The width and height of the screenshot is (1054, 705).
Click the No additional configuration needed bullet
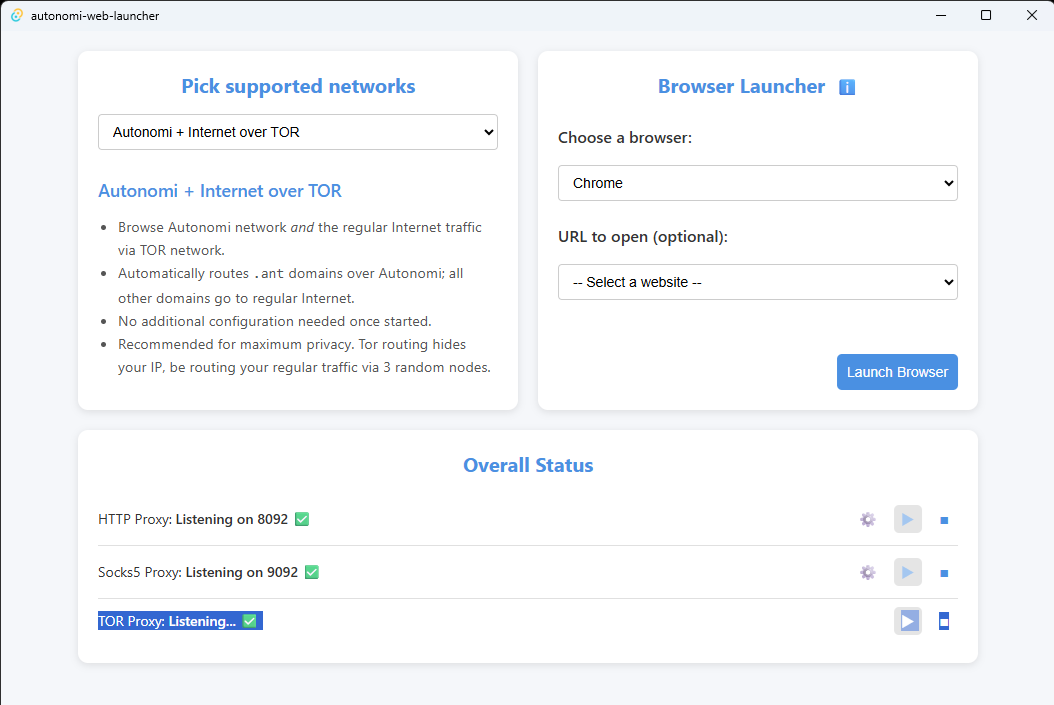click(274, 322)
